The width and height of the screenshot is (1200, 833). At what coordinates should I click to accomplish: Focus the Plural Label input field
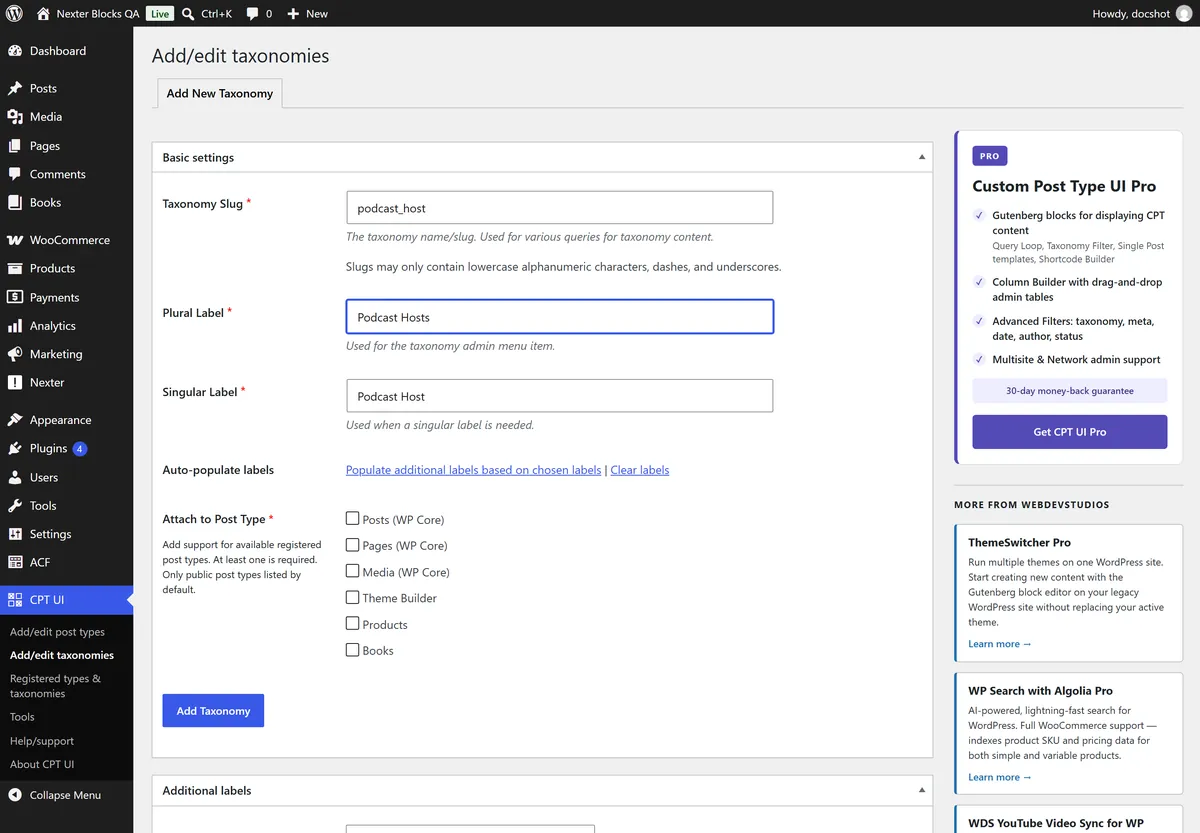[x=559, y=317]
